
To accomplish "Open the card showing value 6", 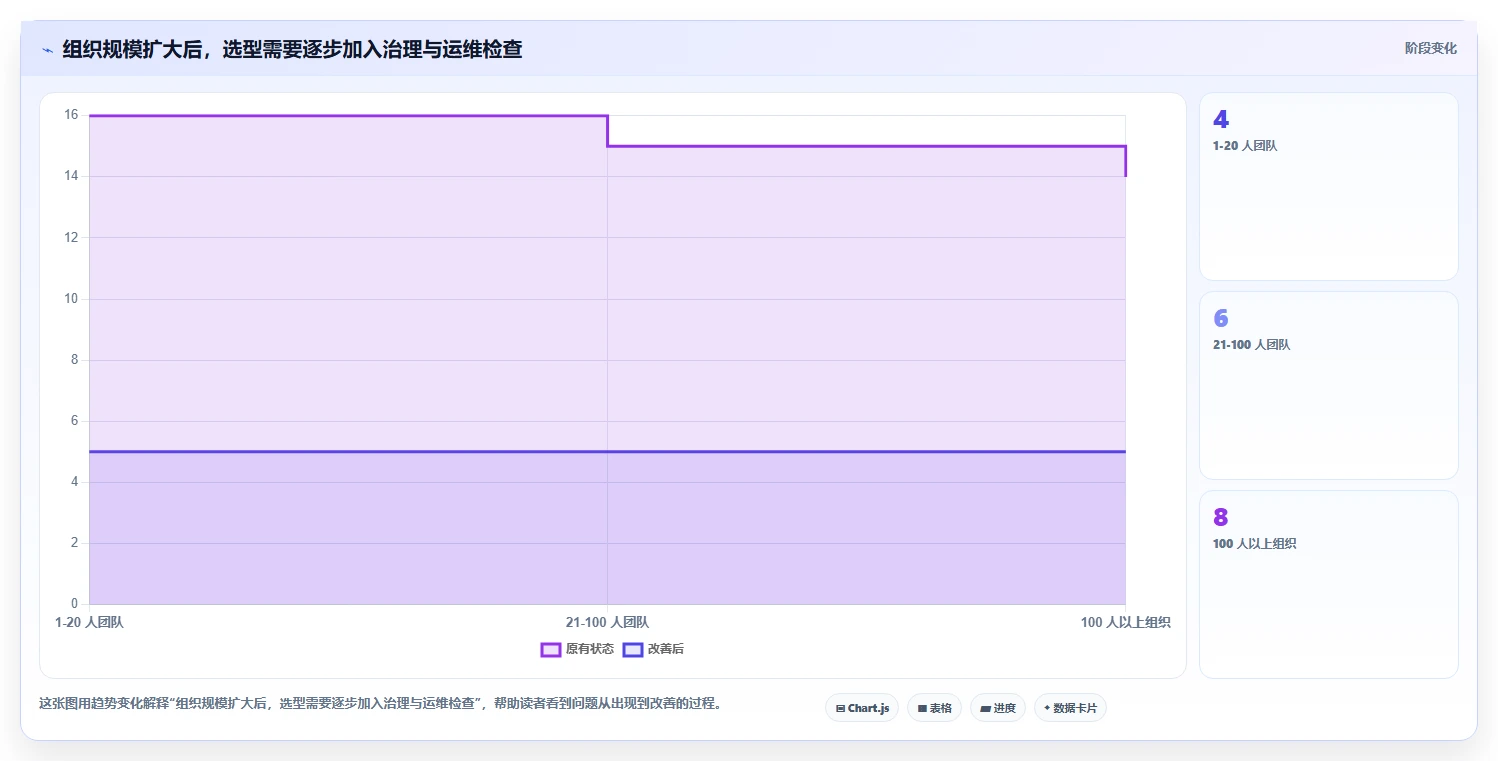I will tap(1328, 385).
